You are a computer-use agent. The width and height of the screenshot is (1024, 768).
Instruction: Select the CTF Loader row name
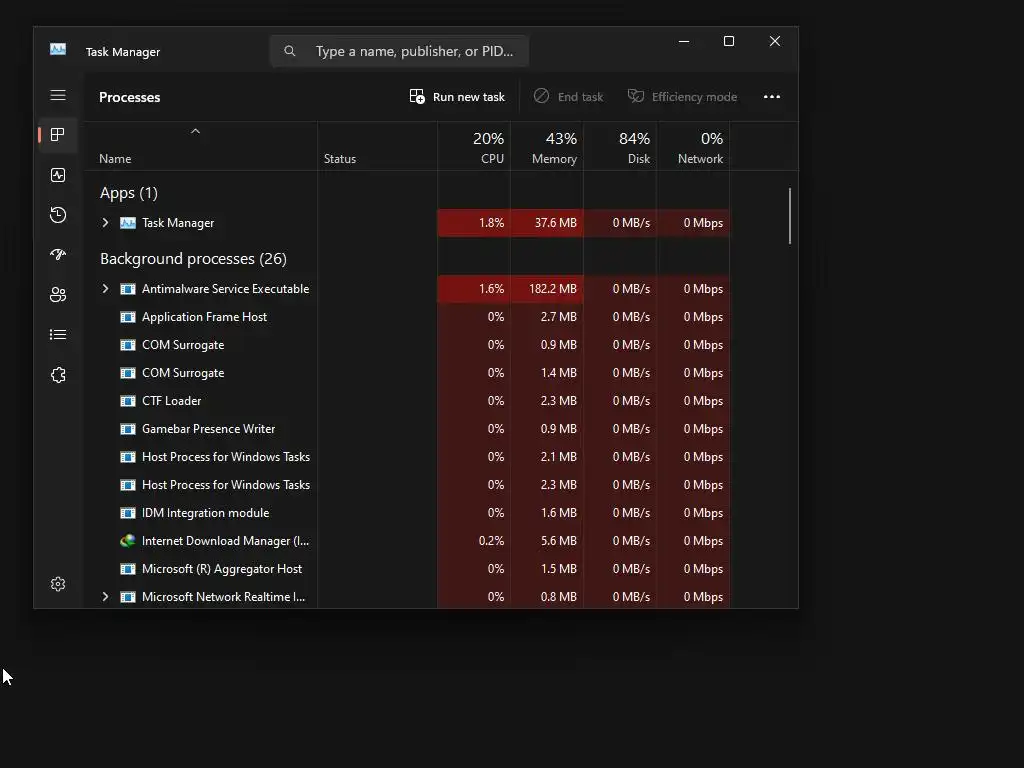click(x=172, y=401)
